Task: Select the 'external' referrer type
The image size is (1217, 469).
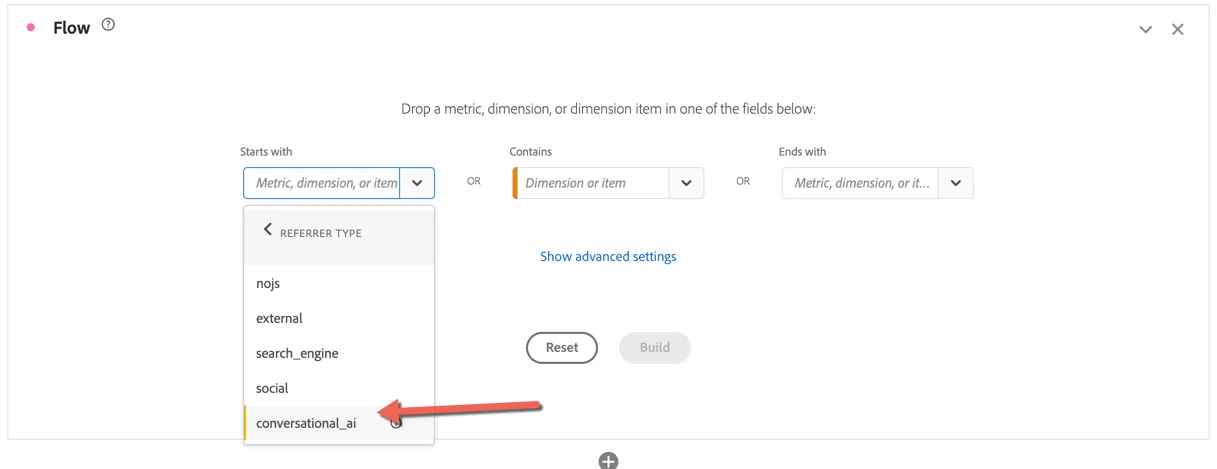Action: 339,318
